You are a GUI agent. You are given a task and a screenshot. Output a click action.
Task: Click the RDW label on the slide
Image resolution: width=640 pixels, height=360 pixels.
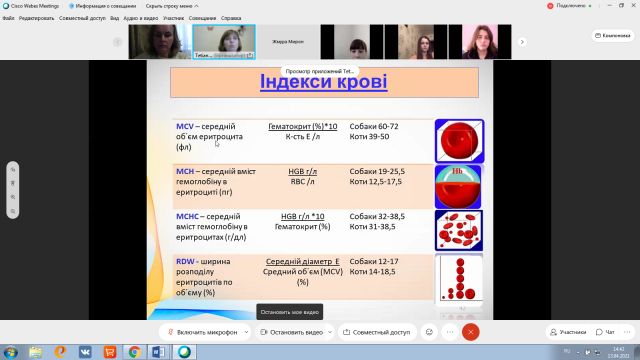185,261
